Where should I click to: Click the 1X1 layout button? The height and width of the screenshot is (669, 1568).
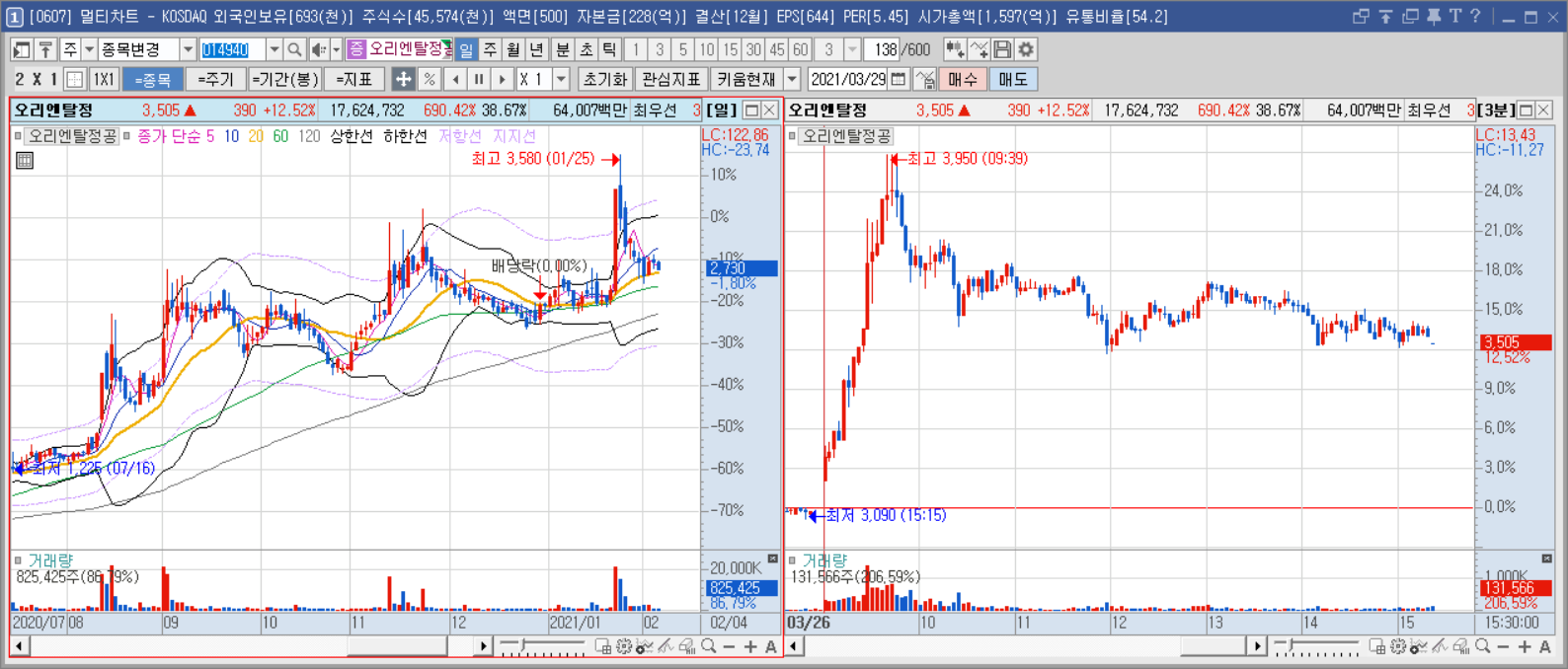click(104, 79)
